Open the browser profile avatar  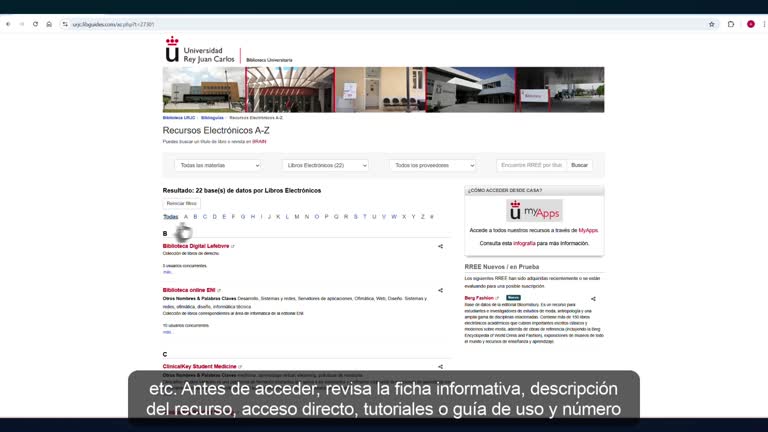[750, 24]
